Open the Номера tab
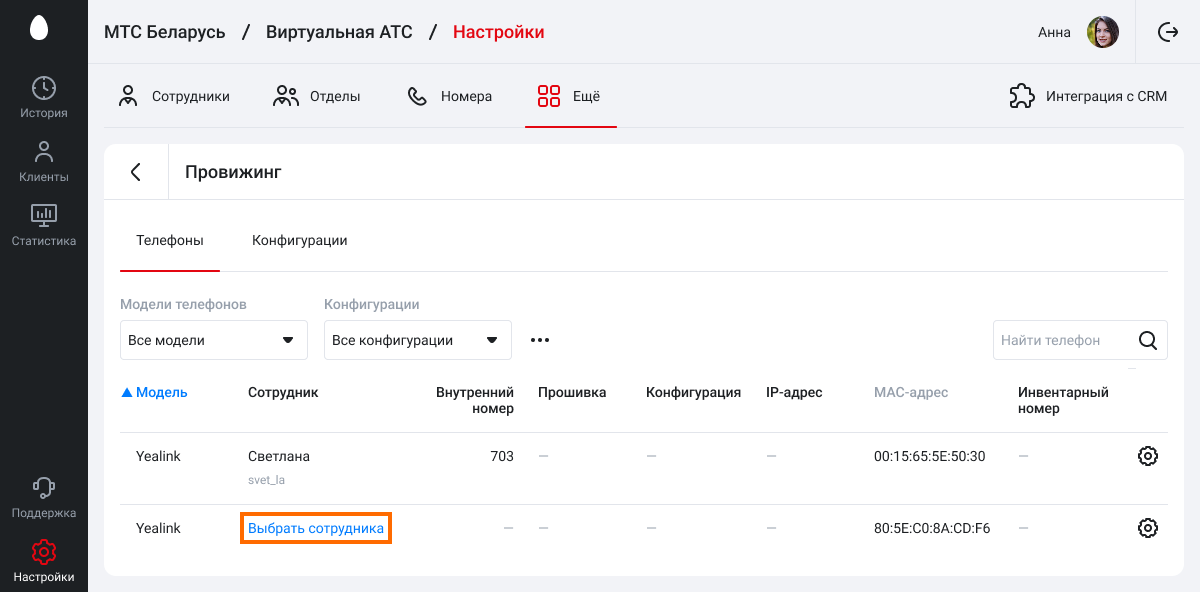Image resolution: width=1200 pixels, height=592 pixels. [450, 97]
